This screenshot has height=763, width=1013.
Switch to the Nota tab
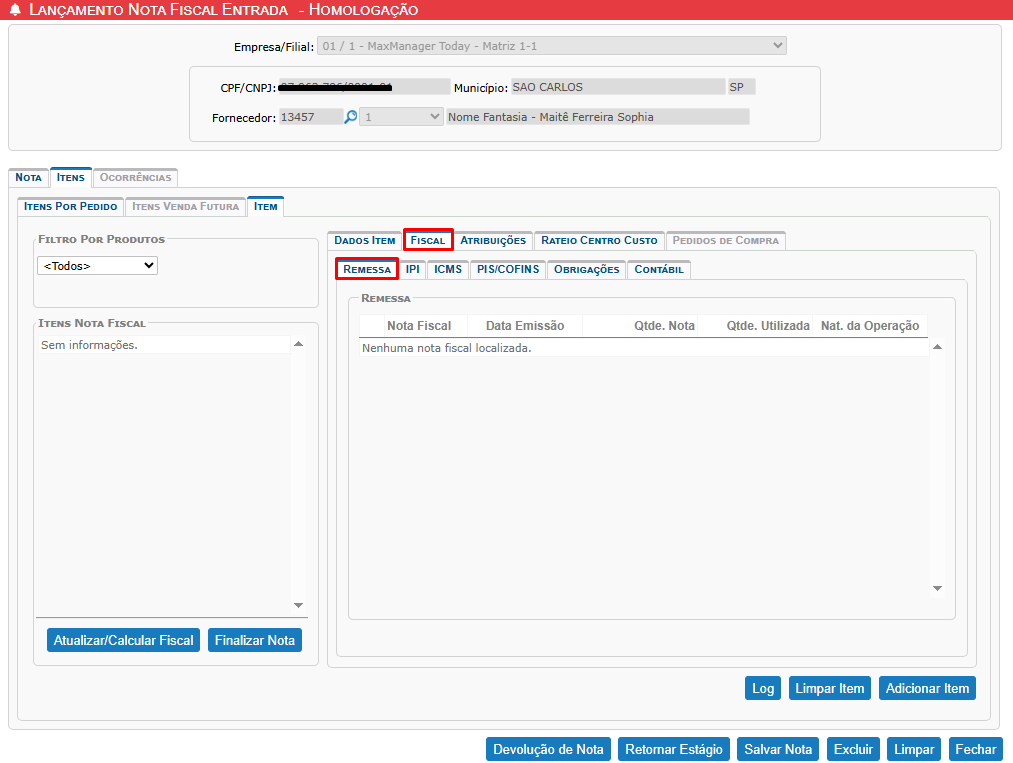click(x=29, y=177)
